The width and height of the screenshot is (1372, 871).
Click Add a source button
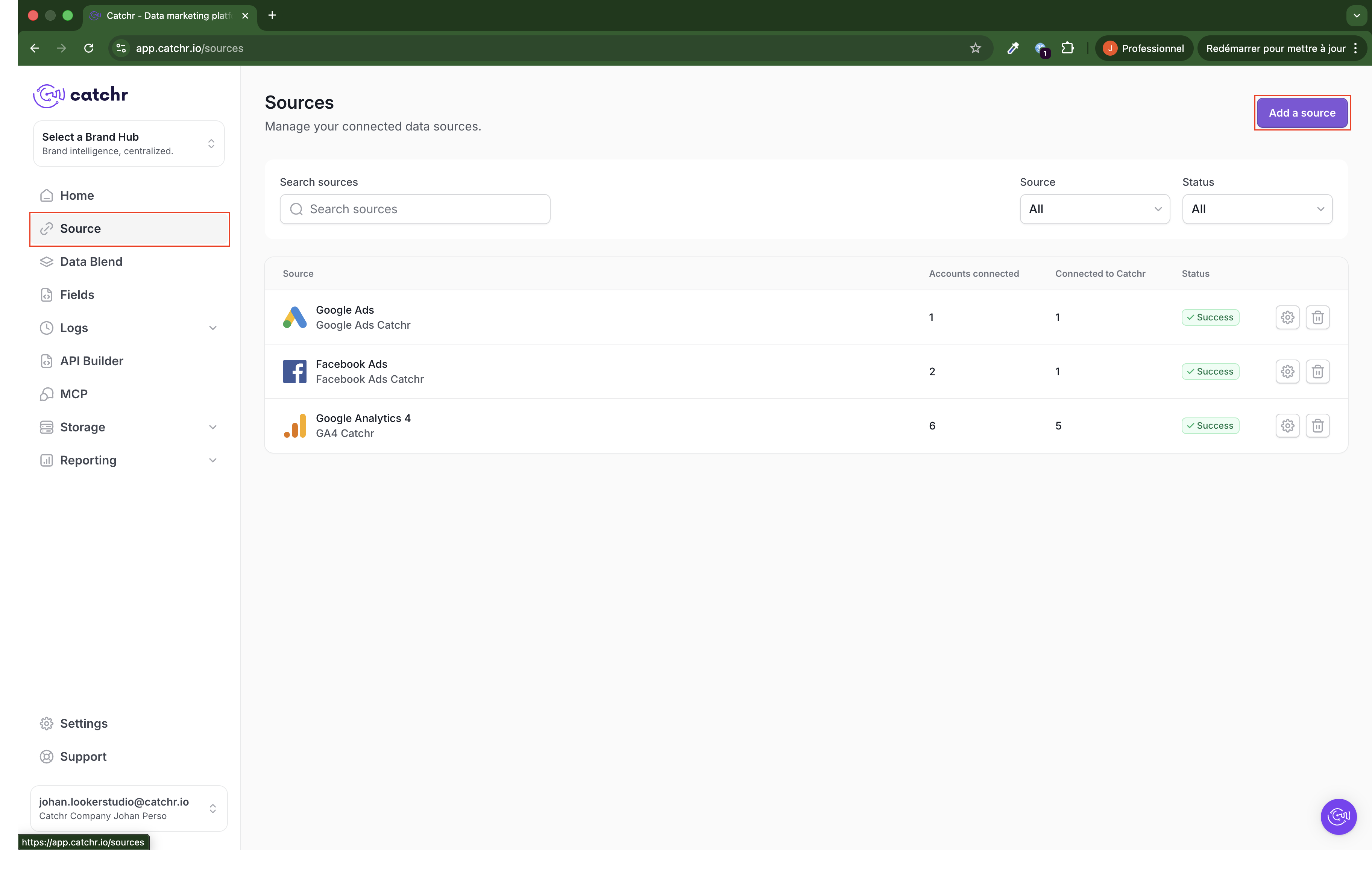click(x=1301, y=113)
